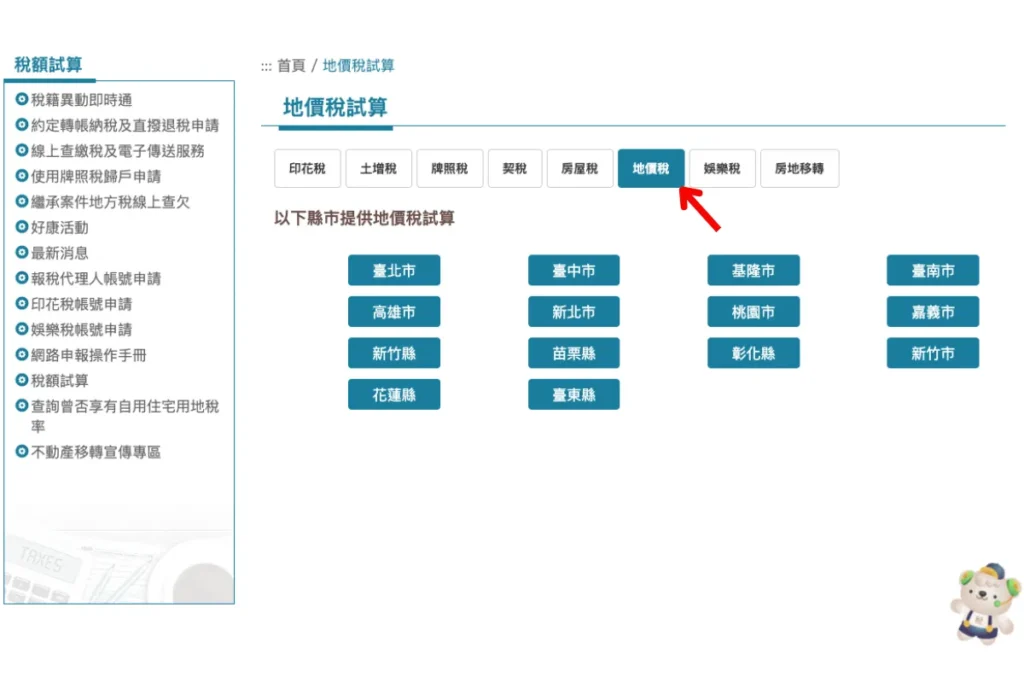This screenshot has width=1024, height=683.
Task: Go to 首頁 in the breadcrumb
Action: point(291,65)
